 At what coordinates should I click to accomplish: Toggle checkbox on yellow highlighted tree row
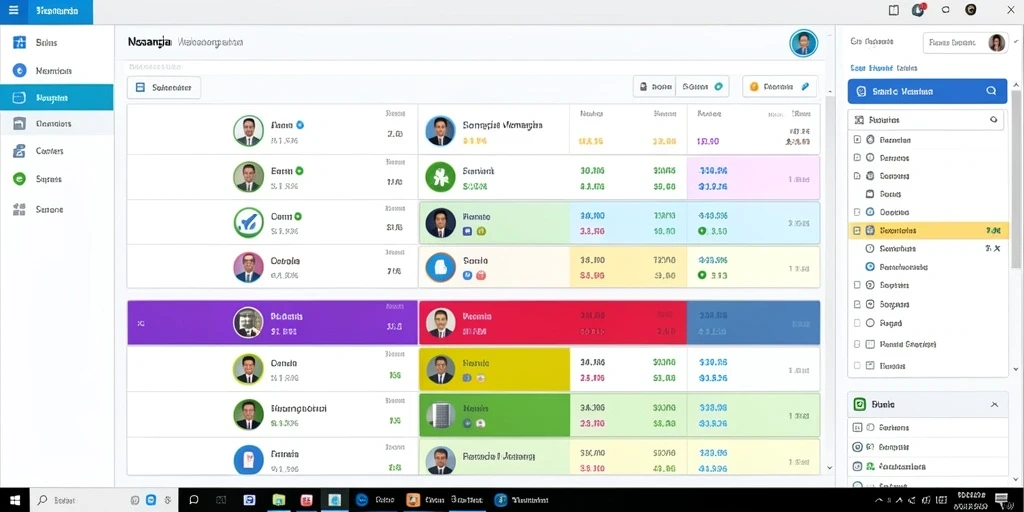[x=857, y=231]
